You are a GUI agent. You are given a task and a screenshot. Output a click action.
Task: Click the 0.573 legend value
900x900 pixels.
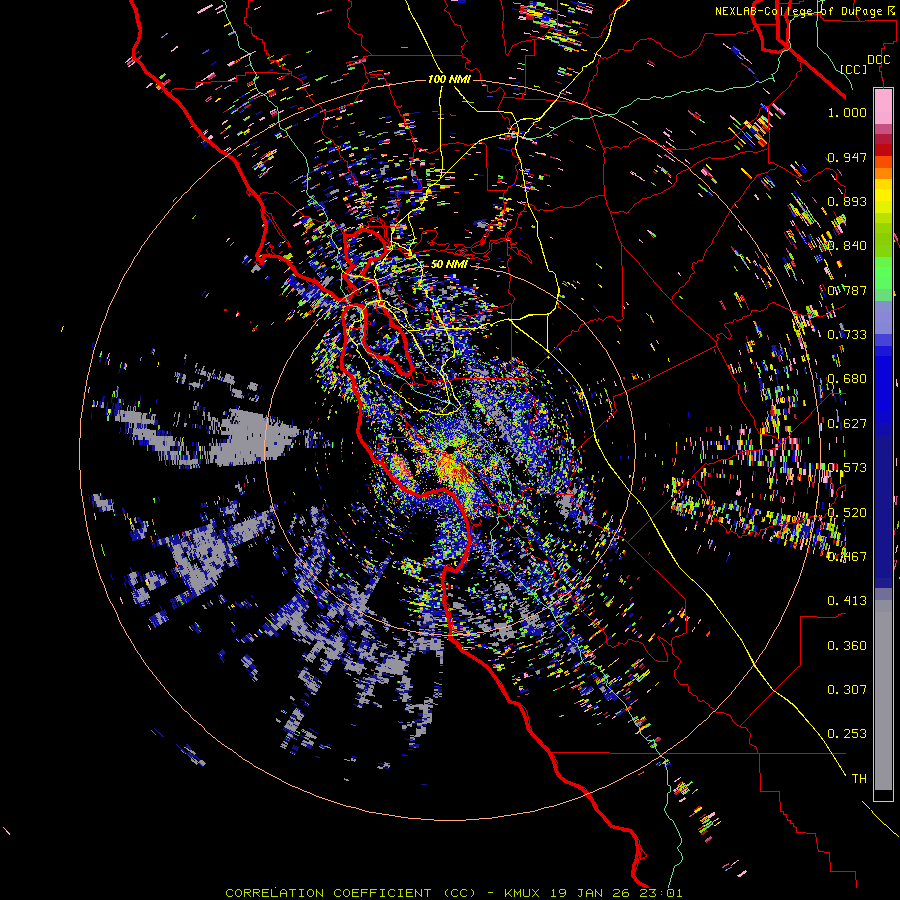847,468
